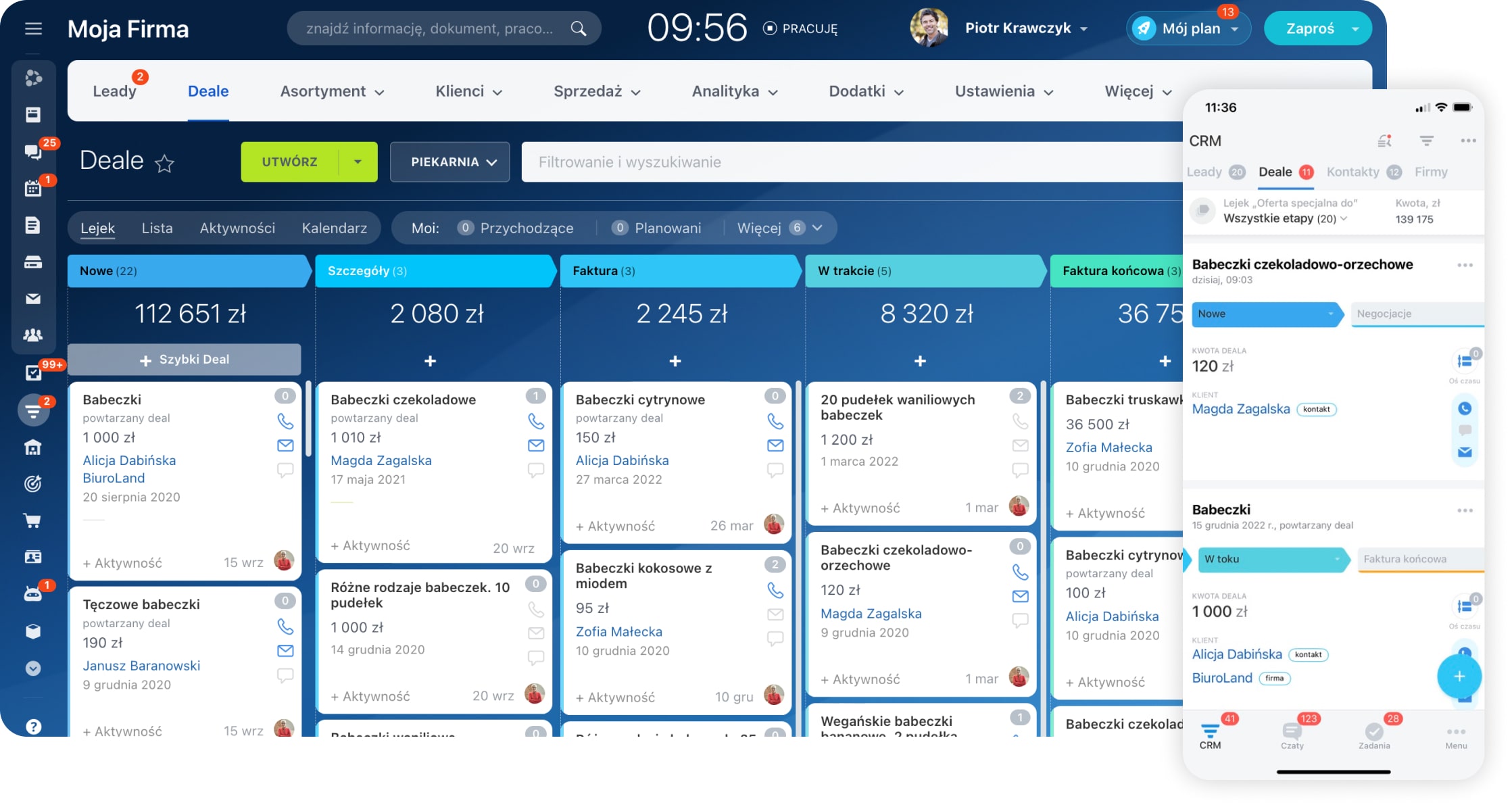Viewport: 1512px width, 807px height.
Task: Switch to the Leady tab
Action: click(114, 91)
